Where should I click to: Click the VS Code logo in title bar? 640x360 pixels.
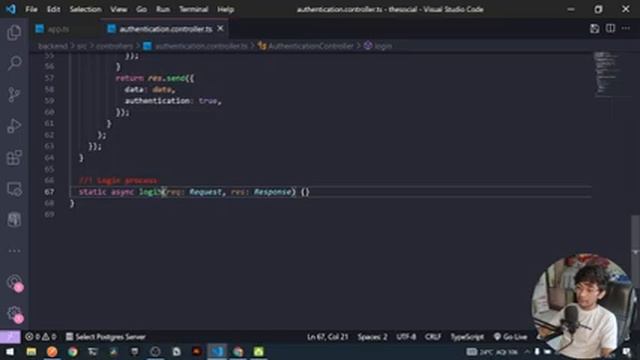(x=11, y=9)
